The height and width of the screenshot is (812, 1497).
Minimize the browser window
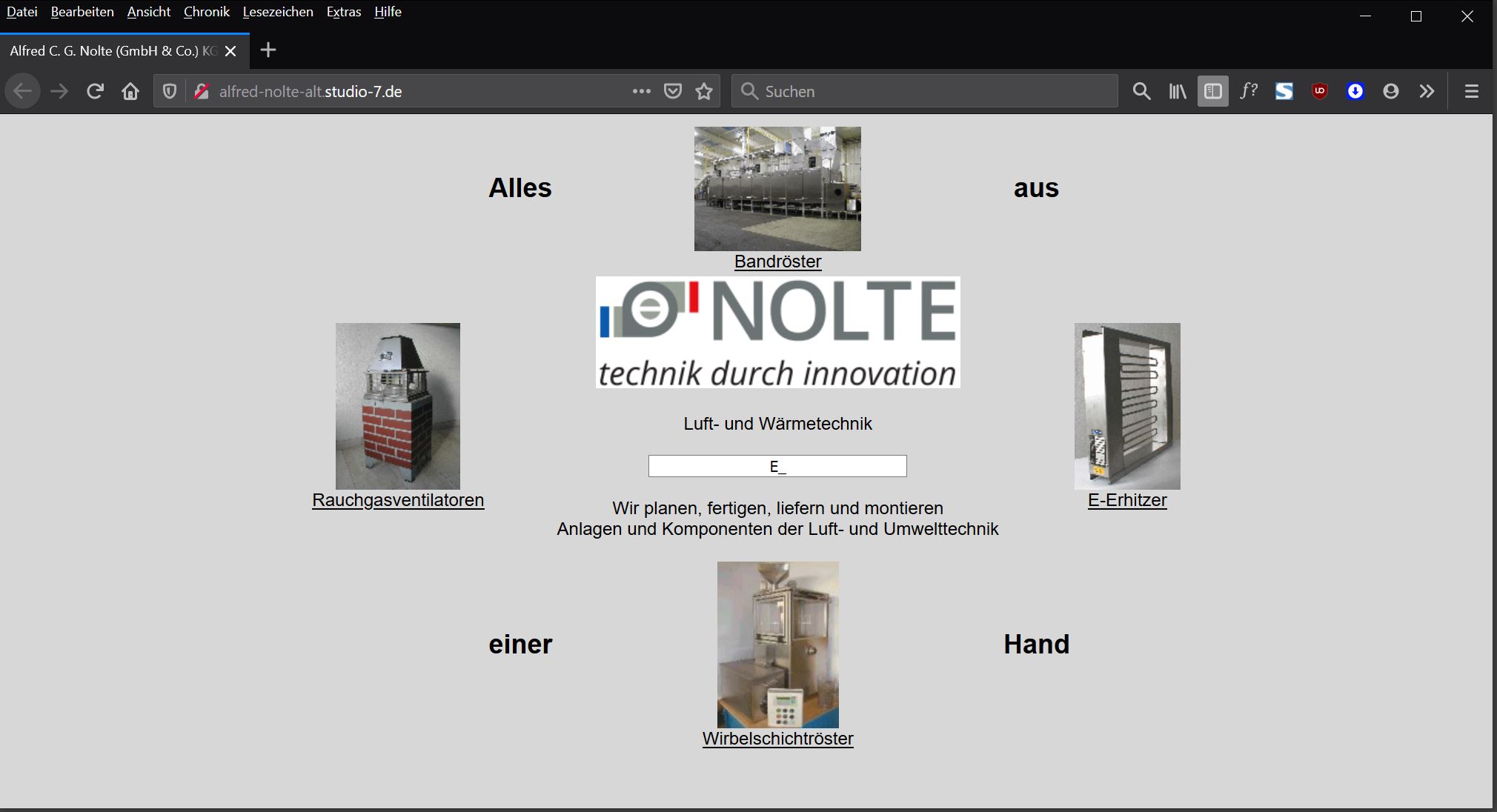click(1365, 16)
